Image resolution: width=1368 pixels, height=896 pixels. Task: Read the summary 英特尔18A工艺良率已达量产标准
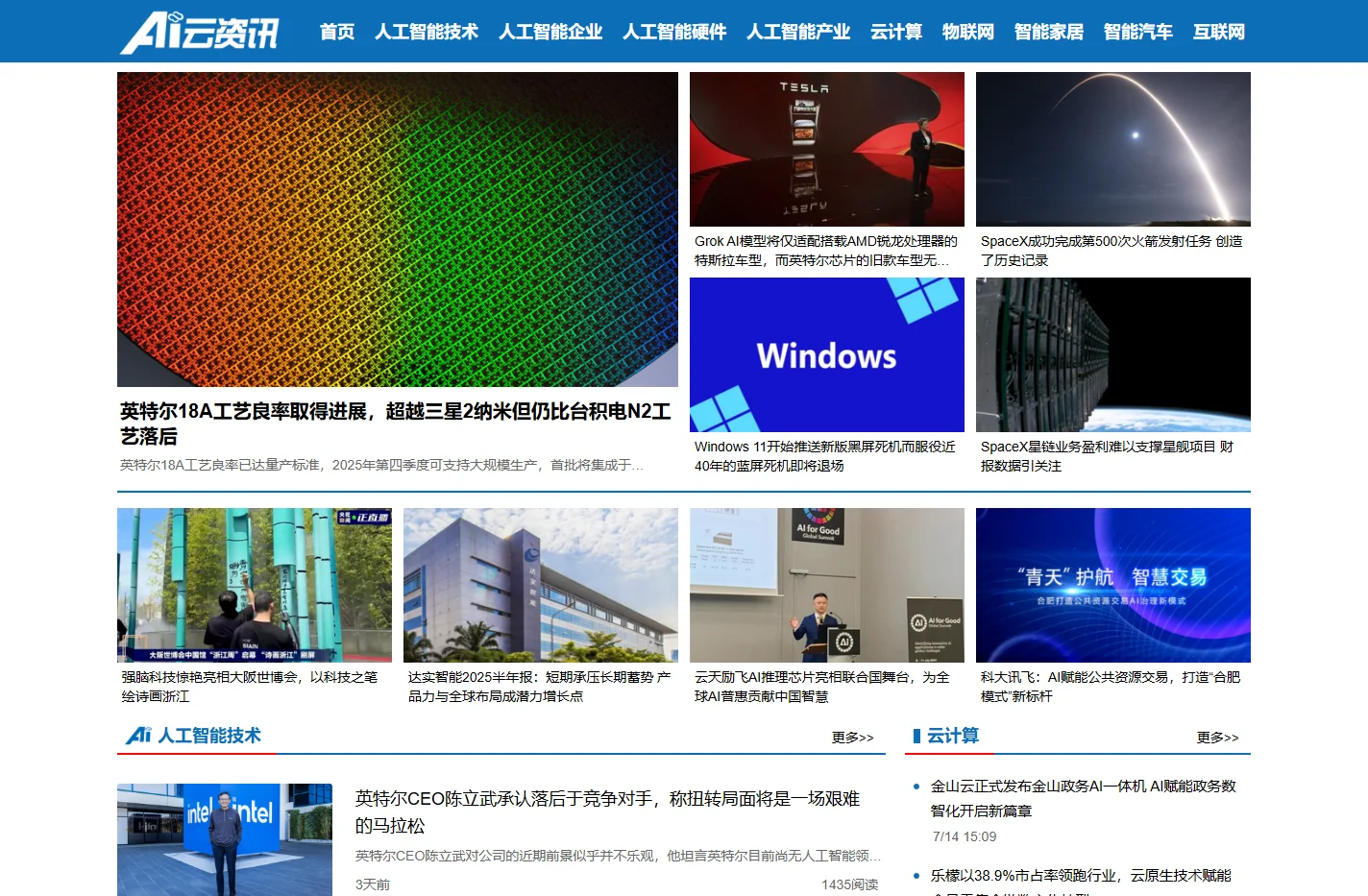381,465
